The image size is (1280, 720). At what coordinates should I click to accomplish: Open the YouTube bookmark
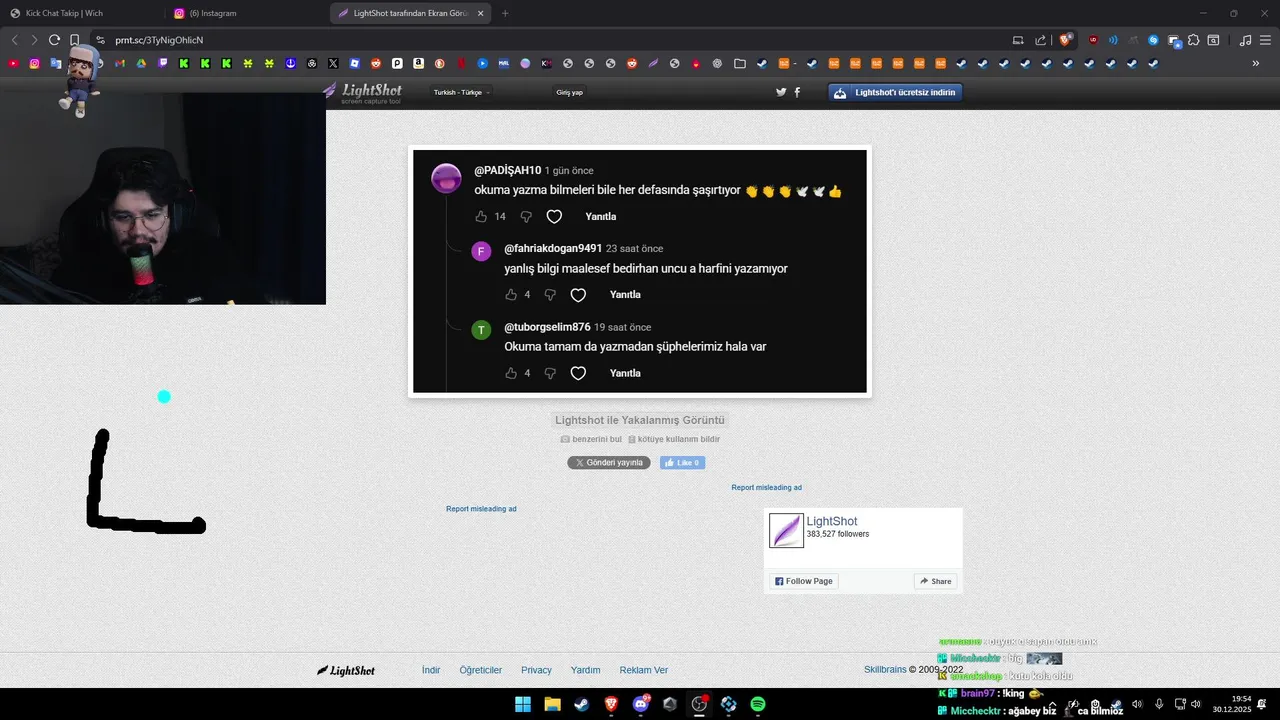[x=13, y=63]
